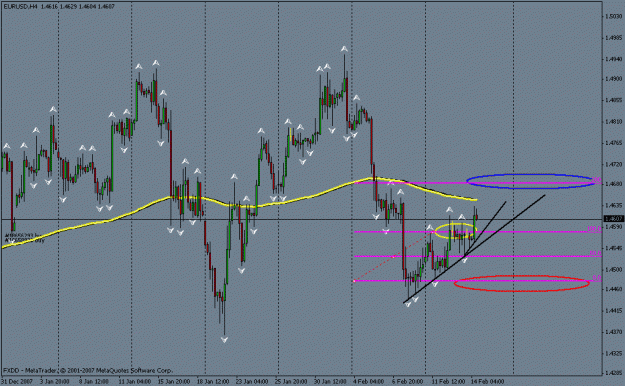The height and width of the screenshot is (386, 625).
Task: Click the 1.4900 price axis label
Action: [614, 79]
